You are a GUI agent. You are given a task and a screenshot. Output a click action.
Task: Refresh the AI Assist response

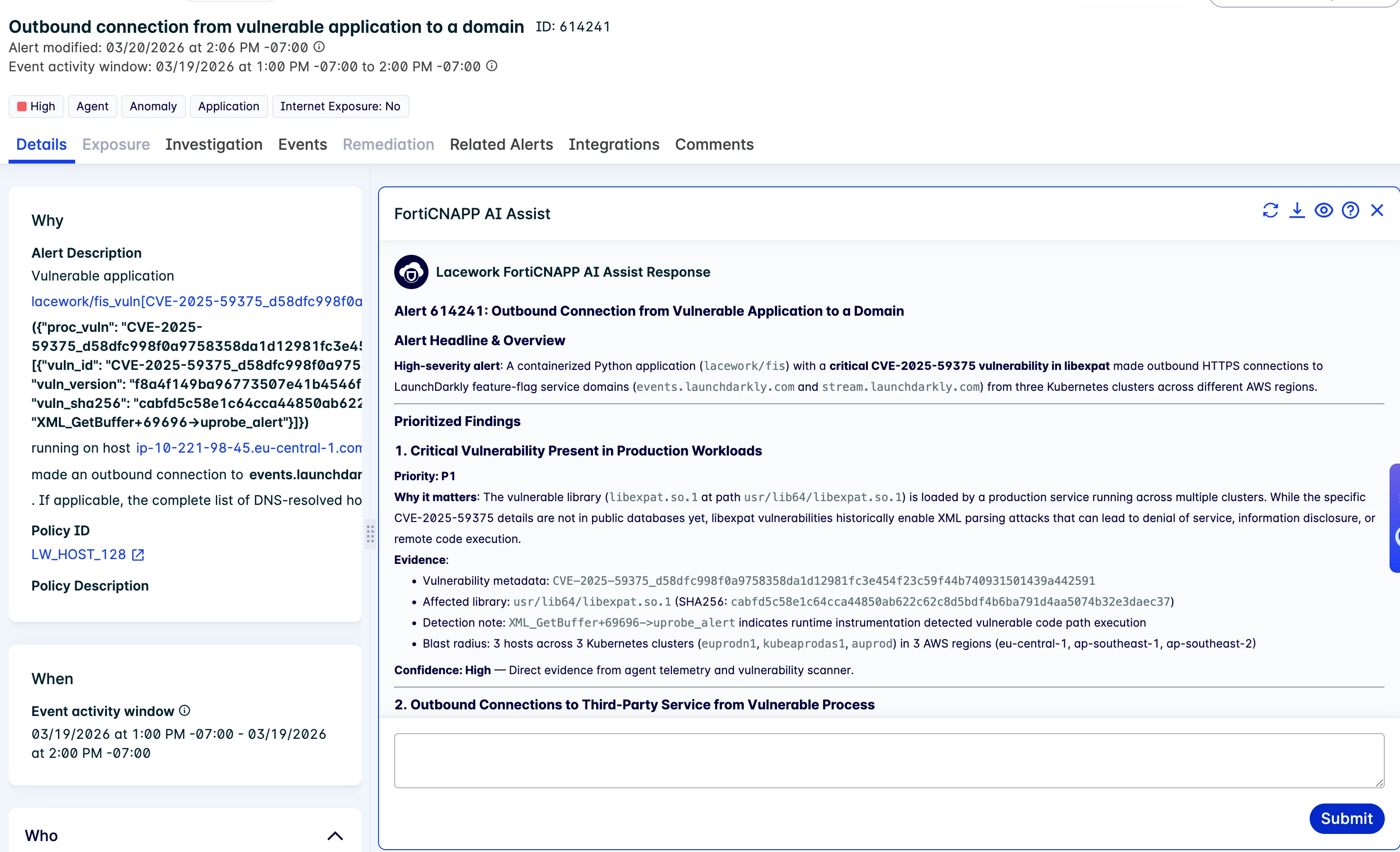1271,211
